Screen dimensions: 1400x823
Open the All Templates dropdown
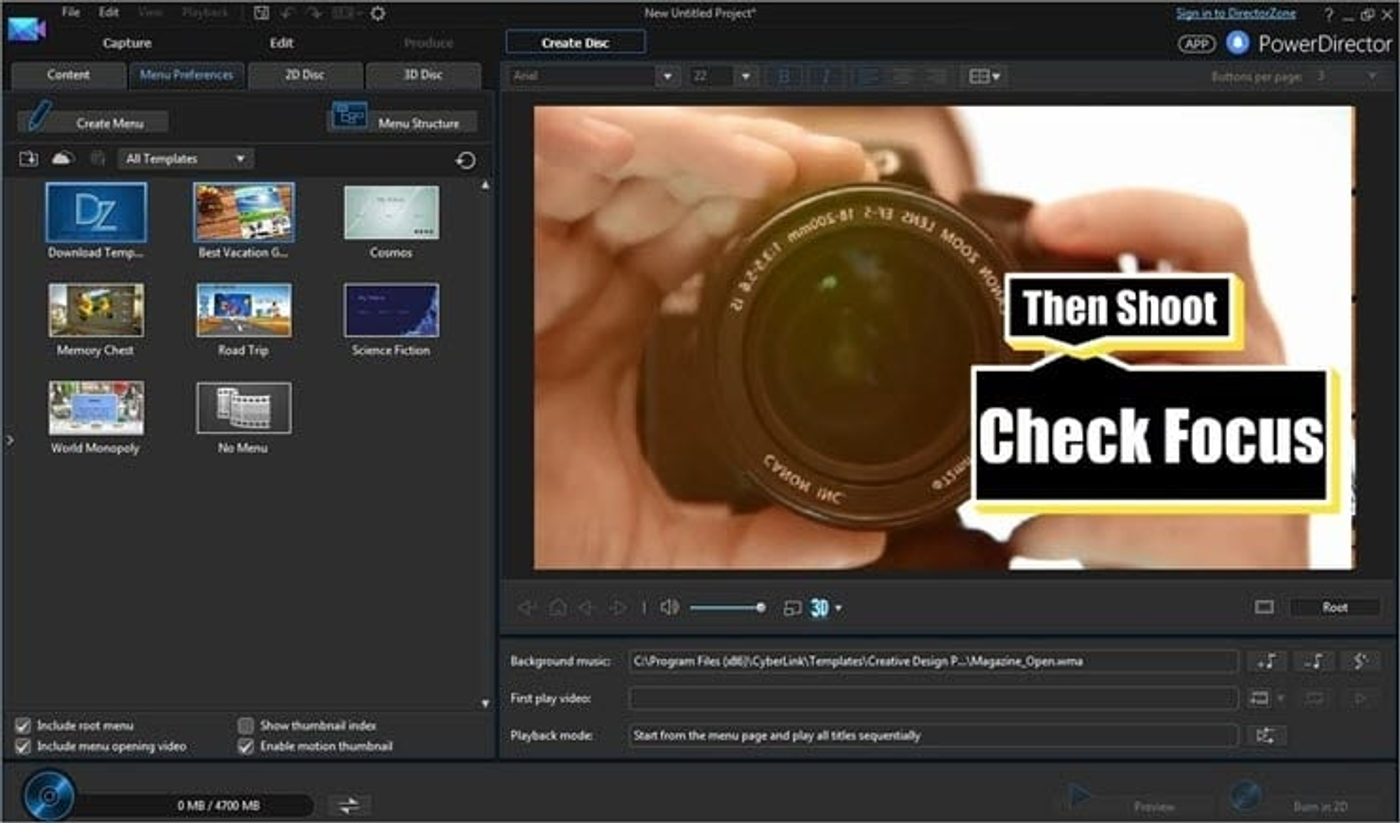pyautogui.click(x=185, y=158)
